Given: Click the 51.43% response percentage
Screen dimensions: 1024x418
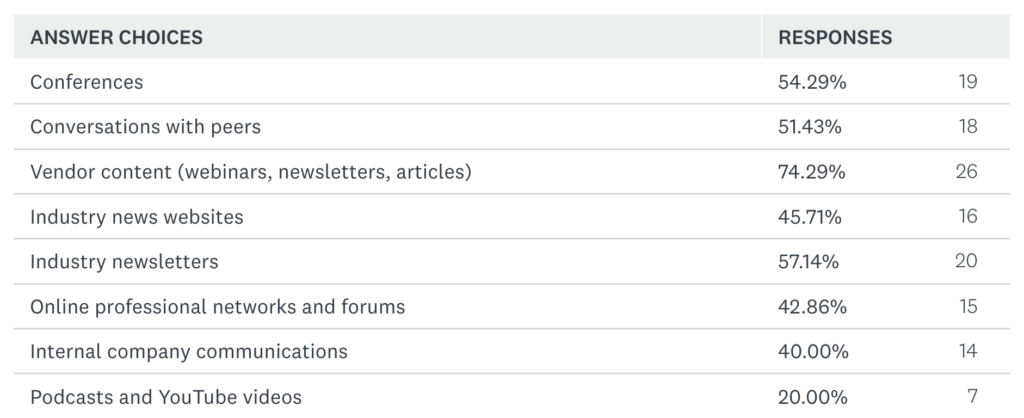Looking at the screenshot, I should 810,127.
